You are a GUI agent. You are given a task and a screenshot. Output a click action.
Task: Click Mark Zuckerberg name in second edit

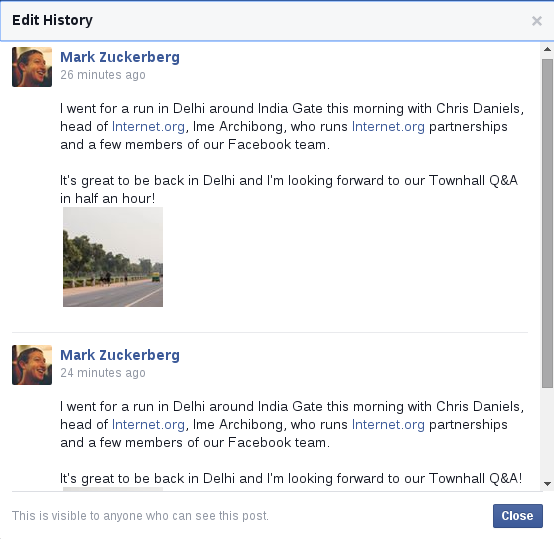tap(120, 355)
